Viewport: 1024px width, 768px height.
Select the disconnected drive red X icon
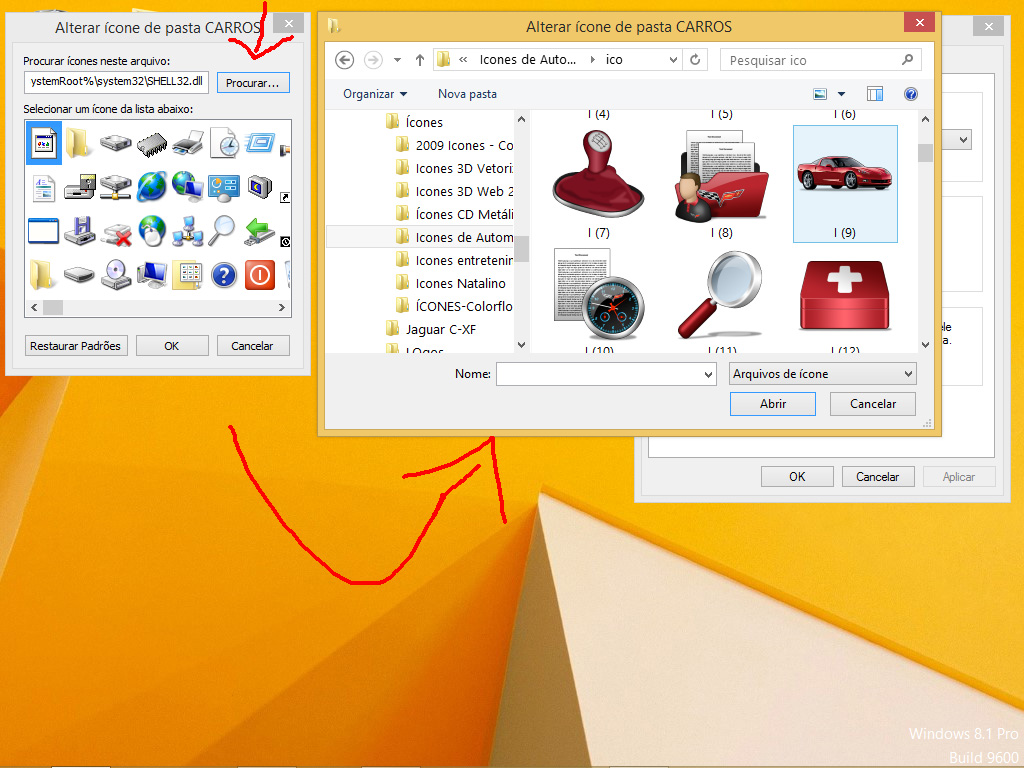coord(116,233)
